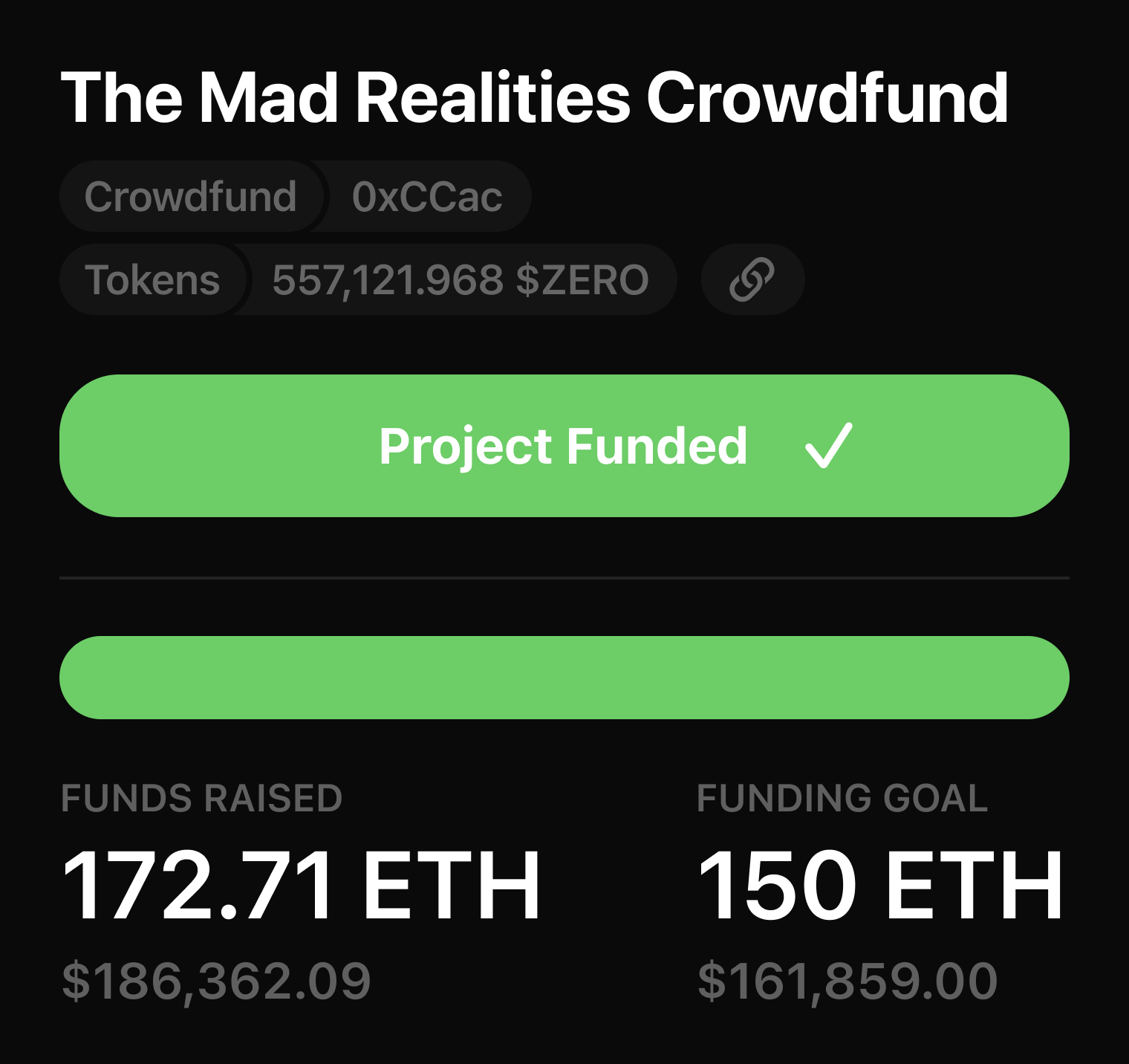1129x1064 pixels.
Task: Copy the crowdfund link via chain icon
Action: click(x=752, y=279)
